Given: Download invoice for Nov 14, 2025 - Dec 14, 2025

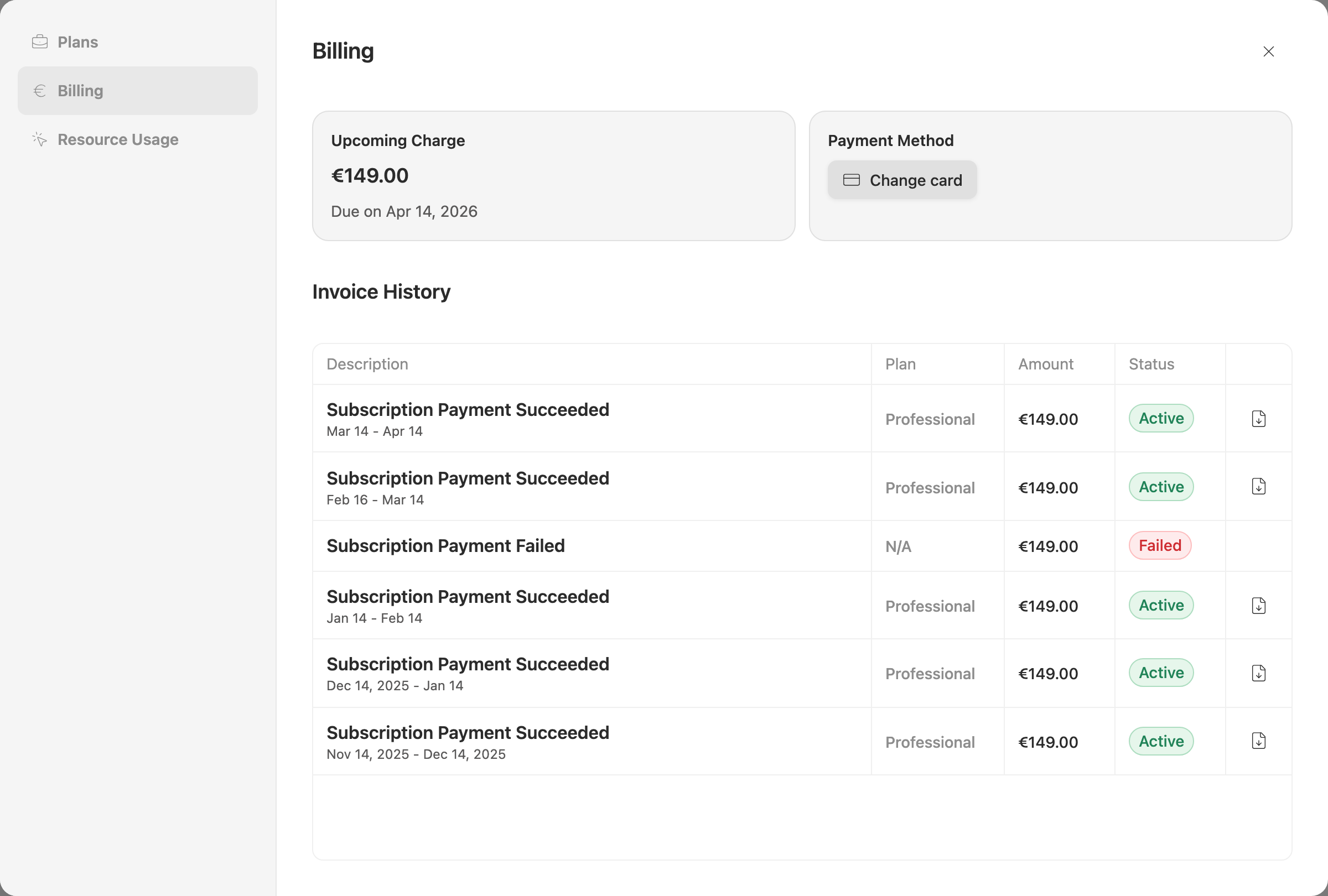Looking at the screenshot, I should [1258, 741].
